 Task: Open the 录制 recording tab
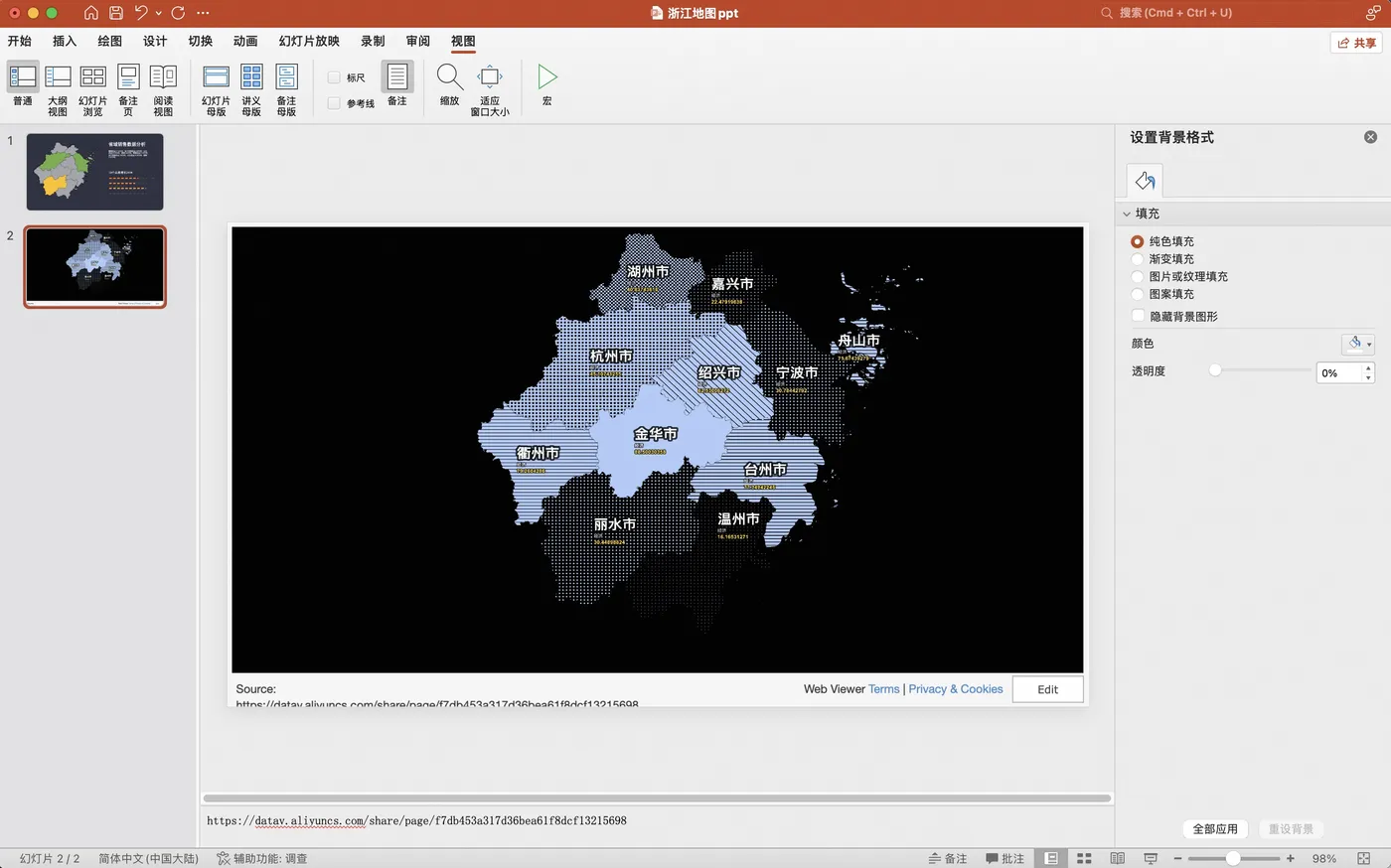tap(373, 41)
